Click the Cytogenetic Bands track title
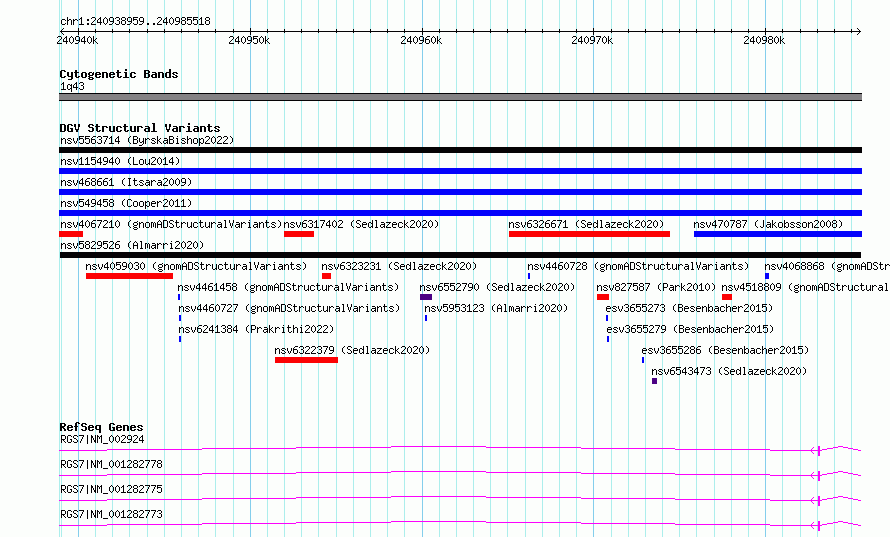Viewport: 890px width, 537px height. 119,74
